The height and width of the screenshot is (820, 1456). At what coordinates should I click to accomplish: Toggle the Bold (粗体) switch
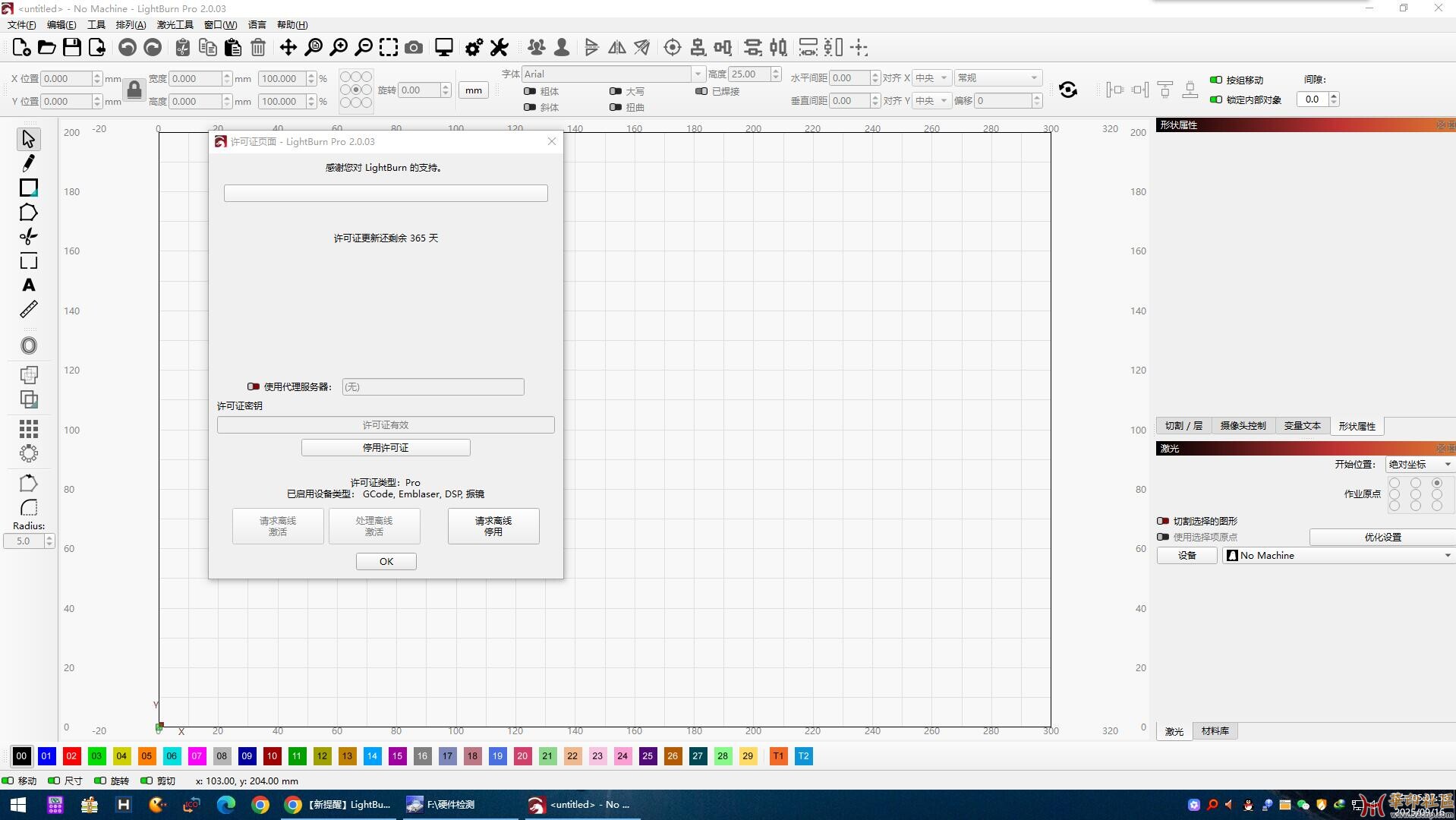(x=530, y=91)
